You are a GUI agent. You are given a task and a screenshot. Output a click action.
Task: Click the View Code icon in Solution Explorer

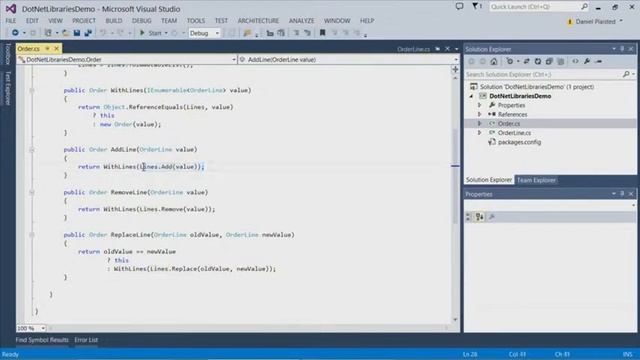[575, 61]
